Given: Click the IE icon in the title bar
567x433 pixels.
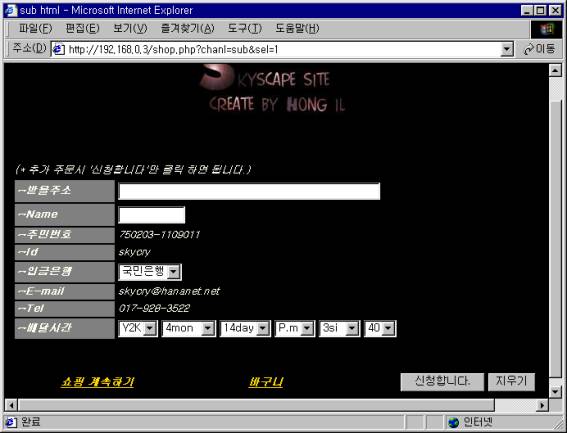Looking at the screenshot, I should click(x=10, y=10).
